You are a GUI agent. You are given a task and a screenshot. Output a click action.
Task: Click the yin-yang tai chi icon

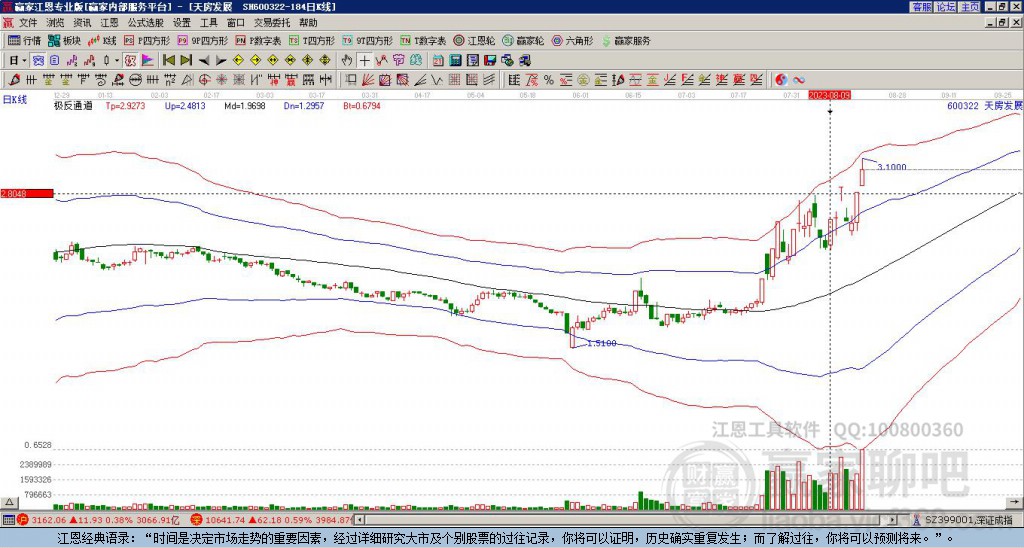click(781, 80)
